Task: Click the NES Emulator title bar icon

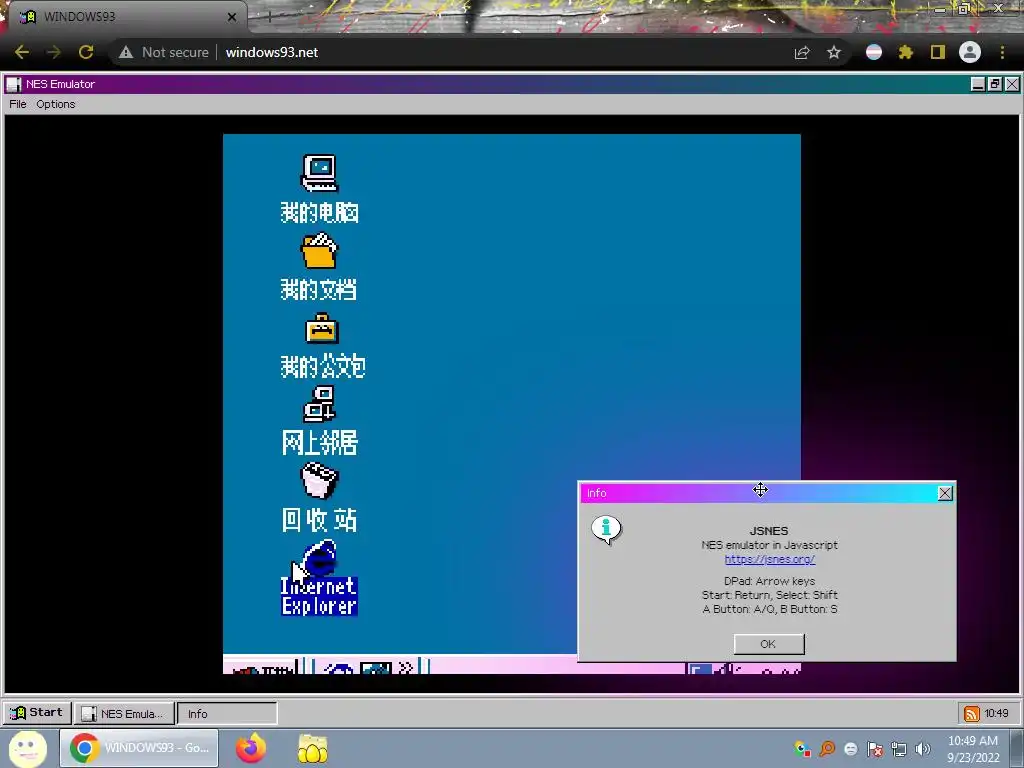Action: point(14,84)
